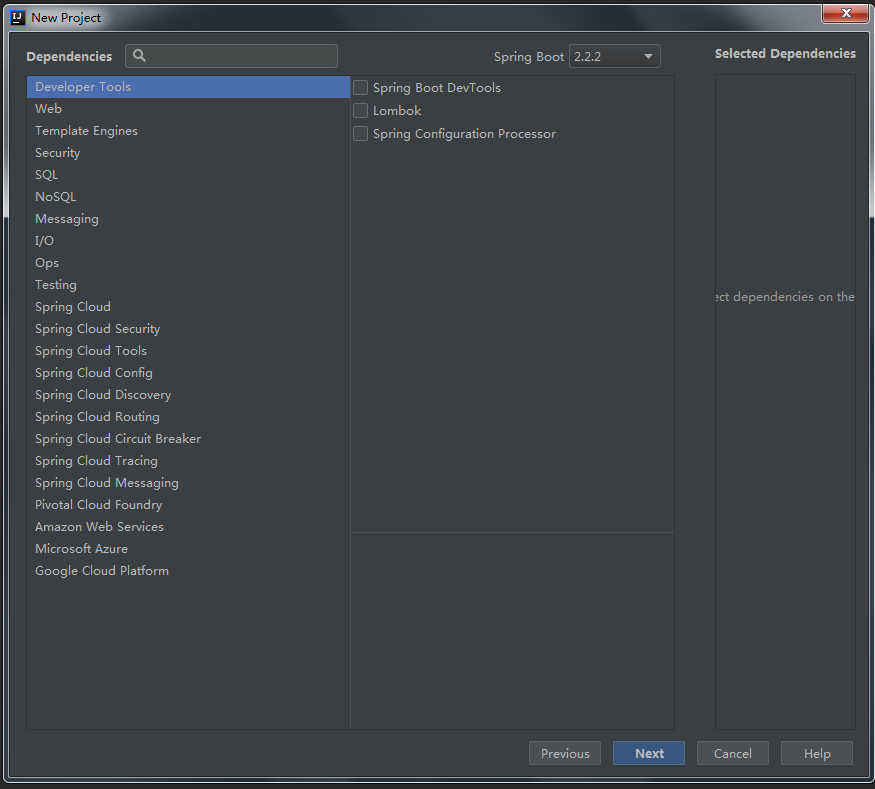Select Developer Tools category

[x=189, y=87]
